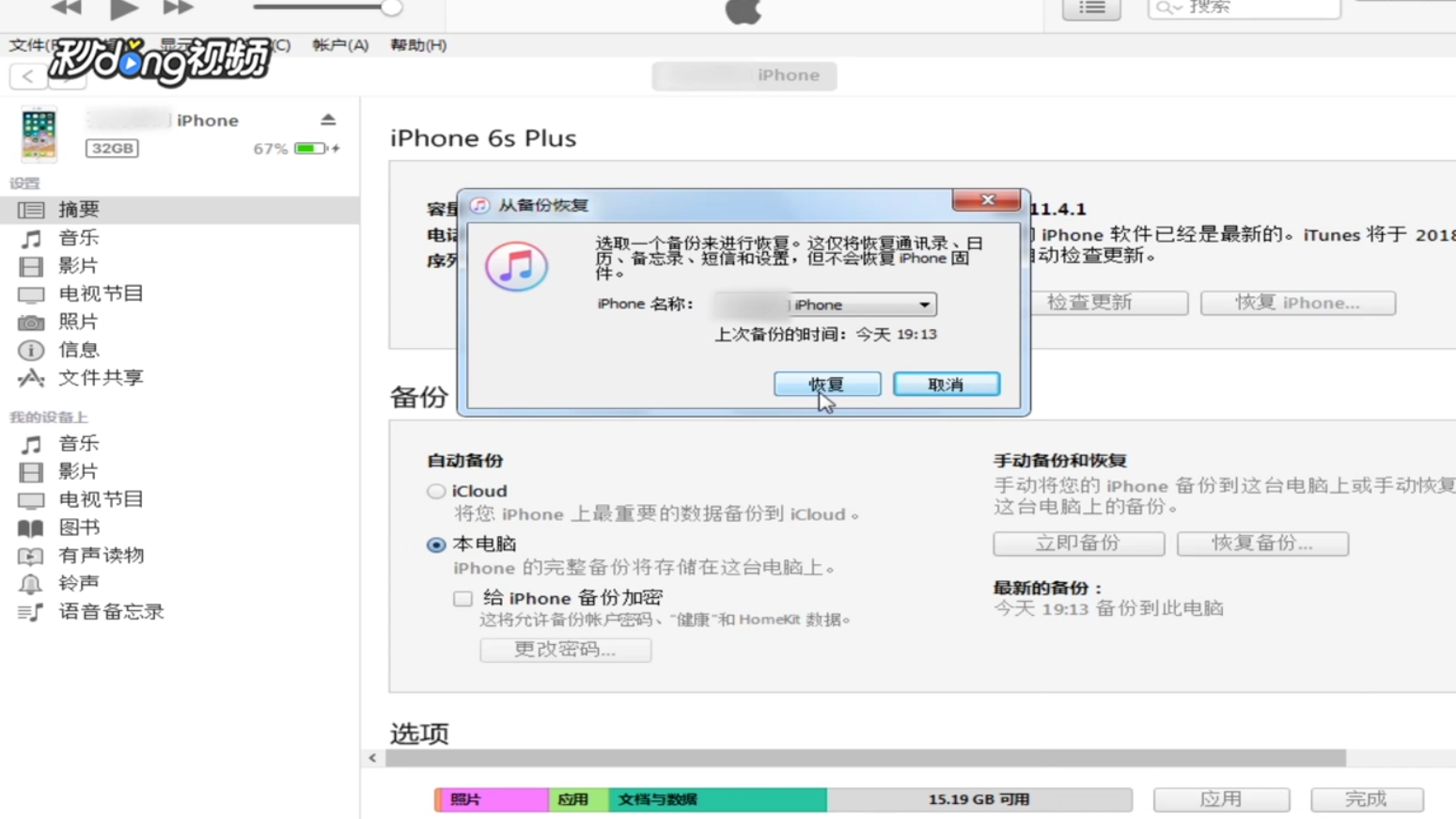Click the rewind playback button

66,8
